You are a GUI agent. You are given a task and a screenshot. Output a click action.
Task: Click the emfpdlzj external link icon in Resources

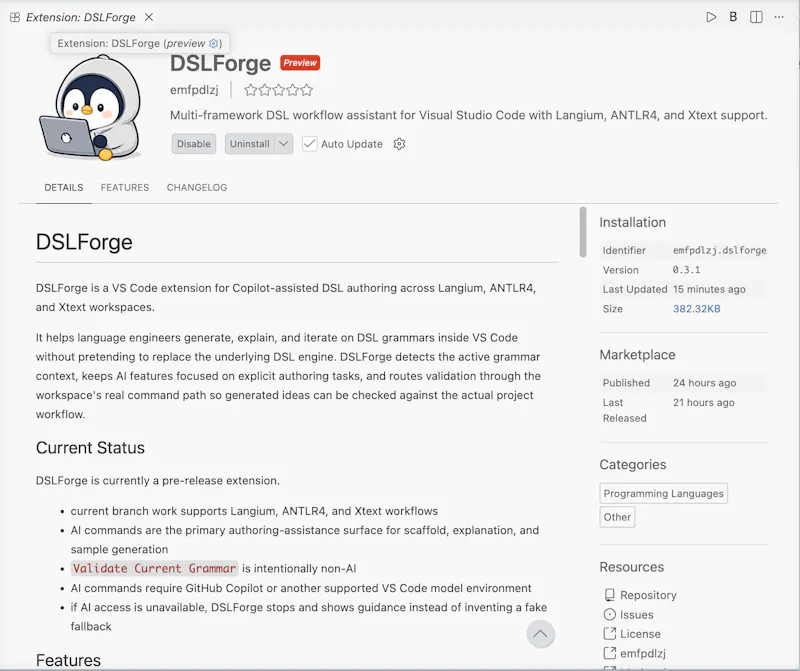(x=609, y=653)
